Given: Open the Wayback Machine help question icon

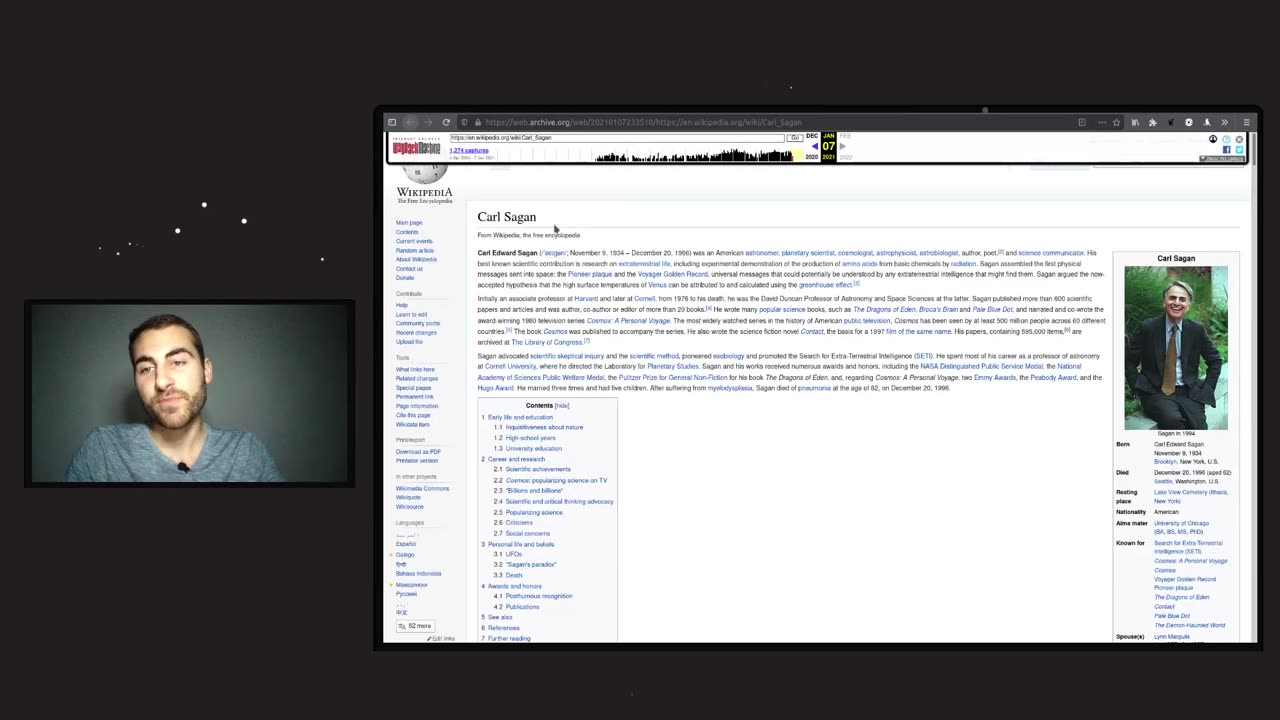Looking at the screenshot, I should [1226, 140].
